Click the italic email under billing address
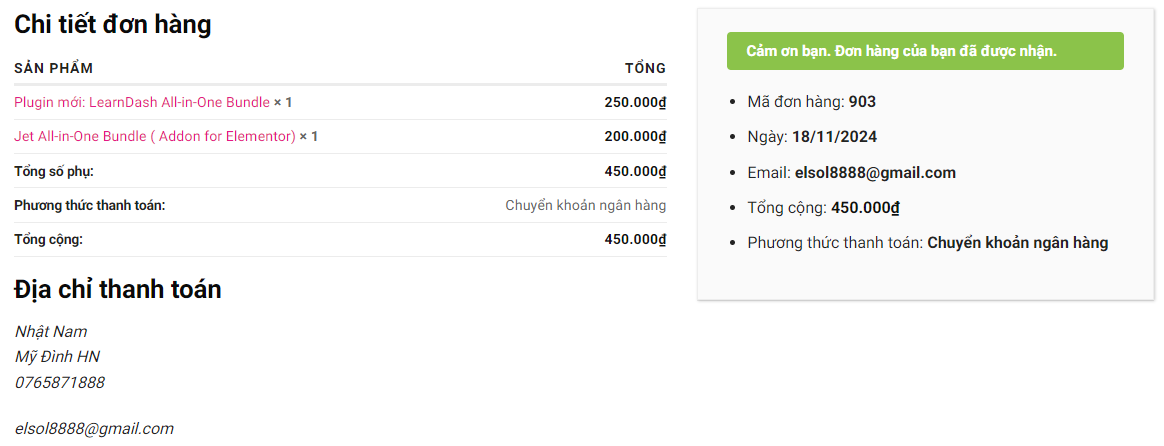The width and height of the screenshot is (1164, 446). tap(94, 428)
